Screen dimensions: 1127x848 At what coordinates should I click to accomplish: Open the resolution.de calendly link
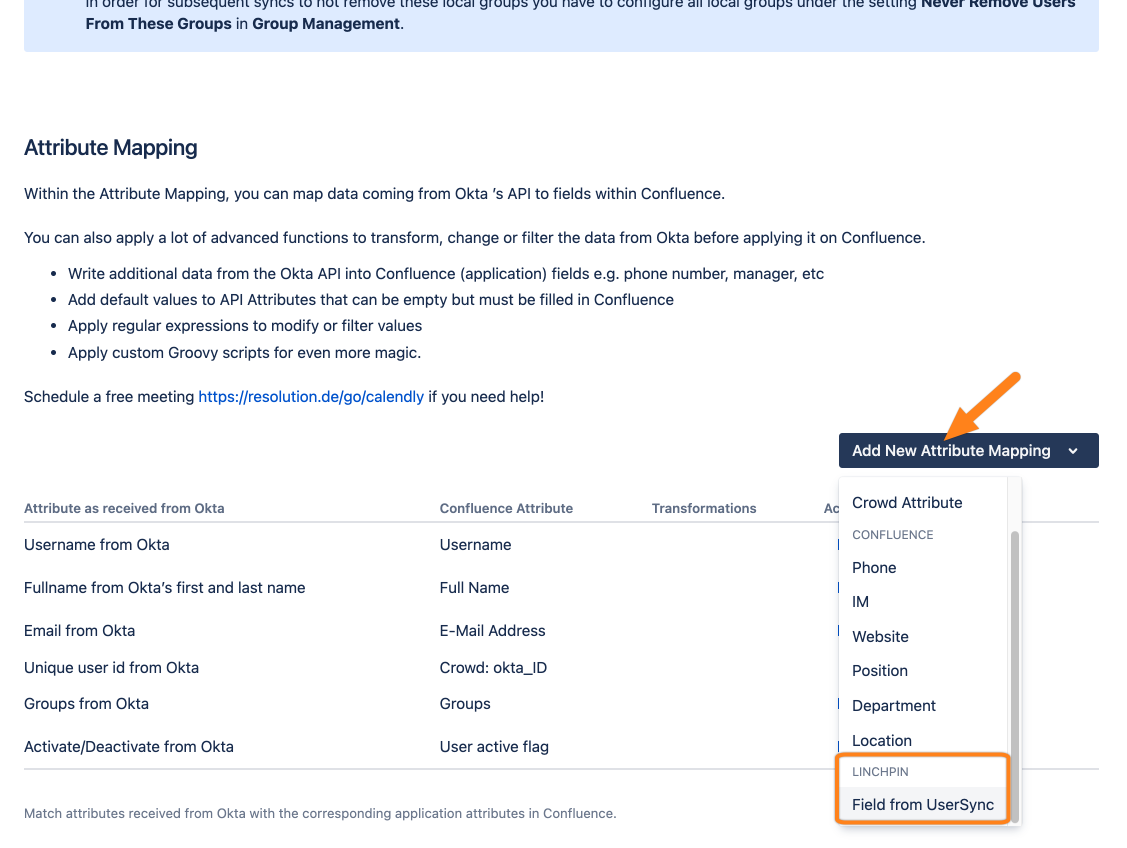click(x=311, y=397)
